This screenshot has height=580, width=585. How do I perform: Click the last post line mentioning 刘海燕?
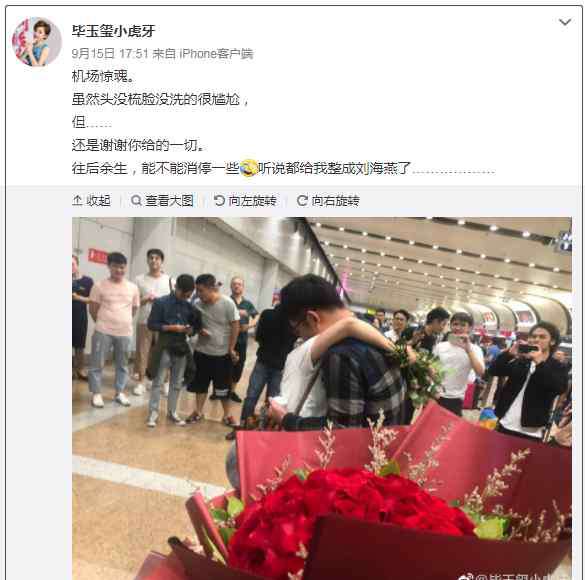point(284,168)
